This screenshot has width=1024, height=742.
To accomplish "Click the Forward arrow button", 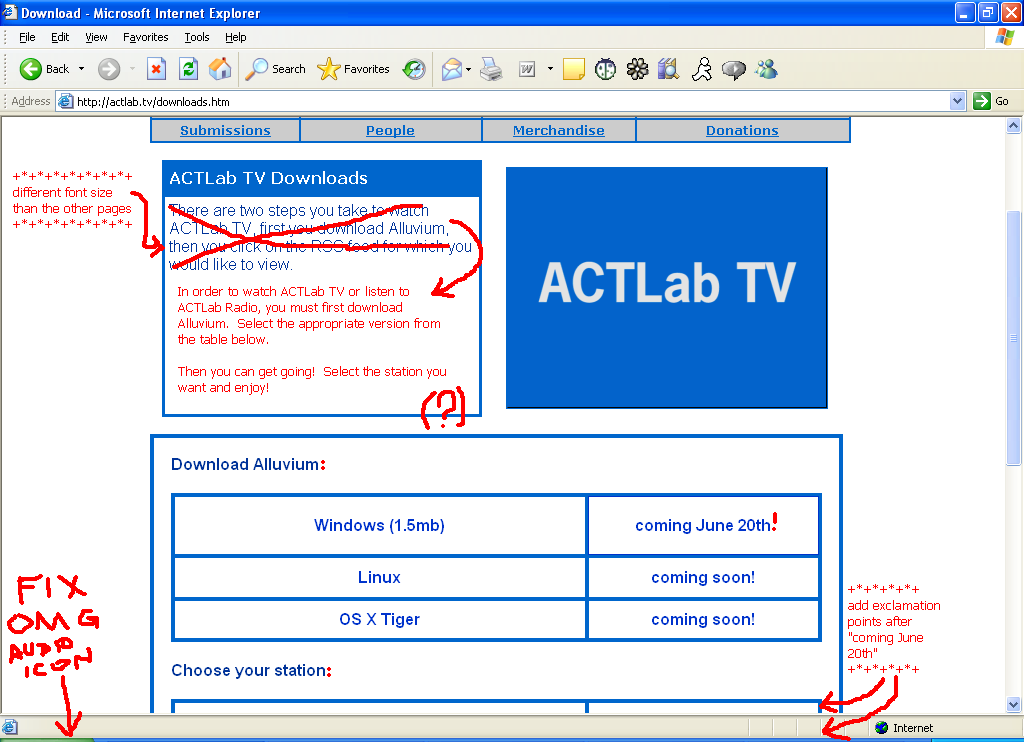I will (x=109, y=69).
